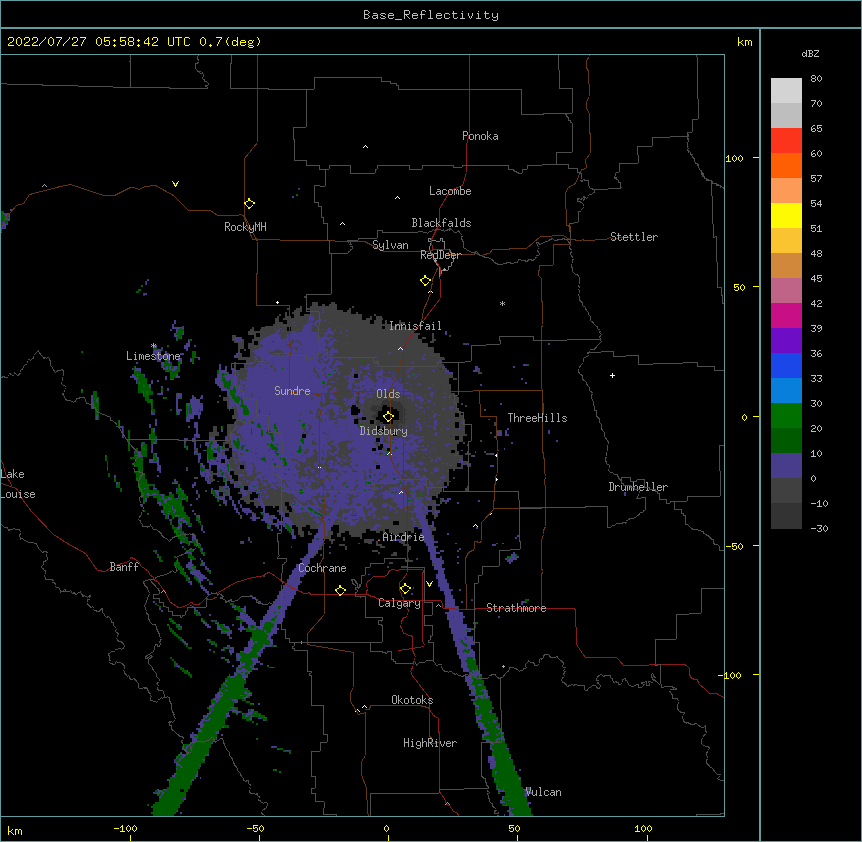Select the Airdrie label
Image resolution: width=862 pixels, height=842 pixels.
point(404,537)
